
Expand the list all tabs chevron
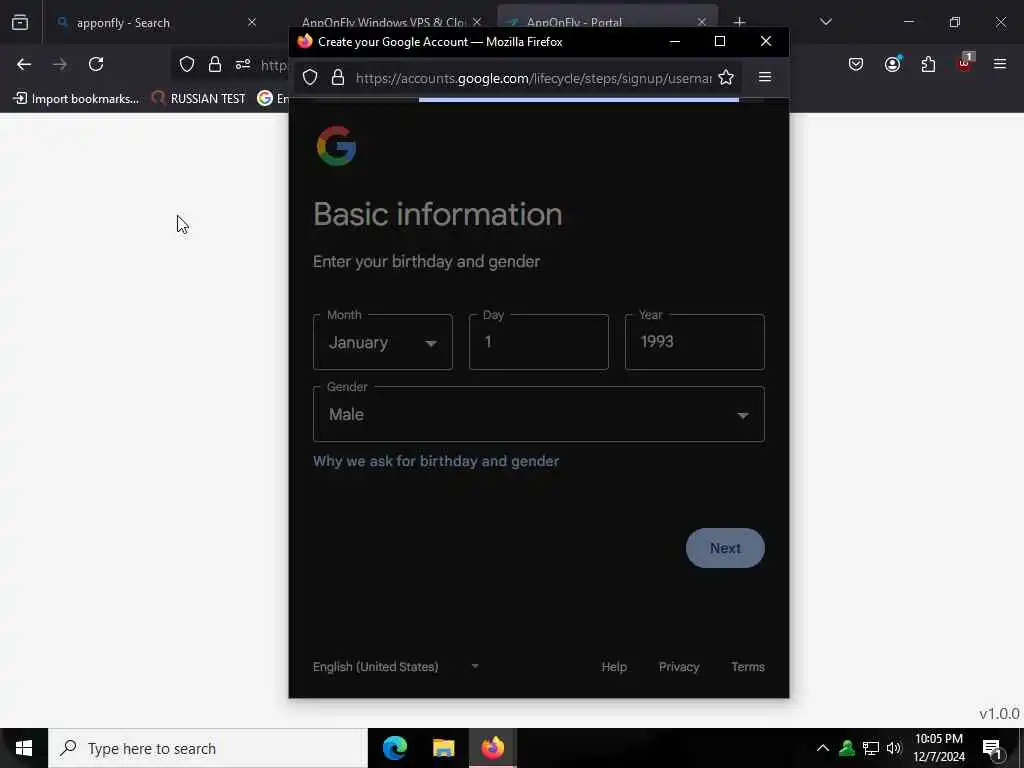click(x=825, y=22)
